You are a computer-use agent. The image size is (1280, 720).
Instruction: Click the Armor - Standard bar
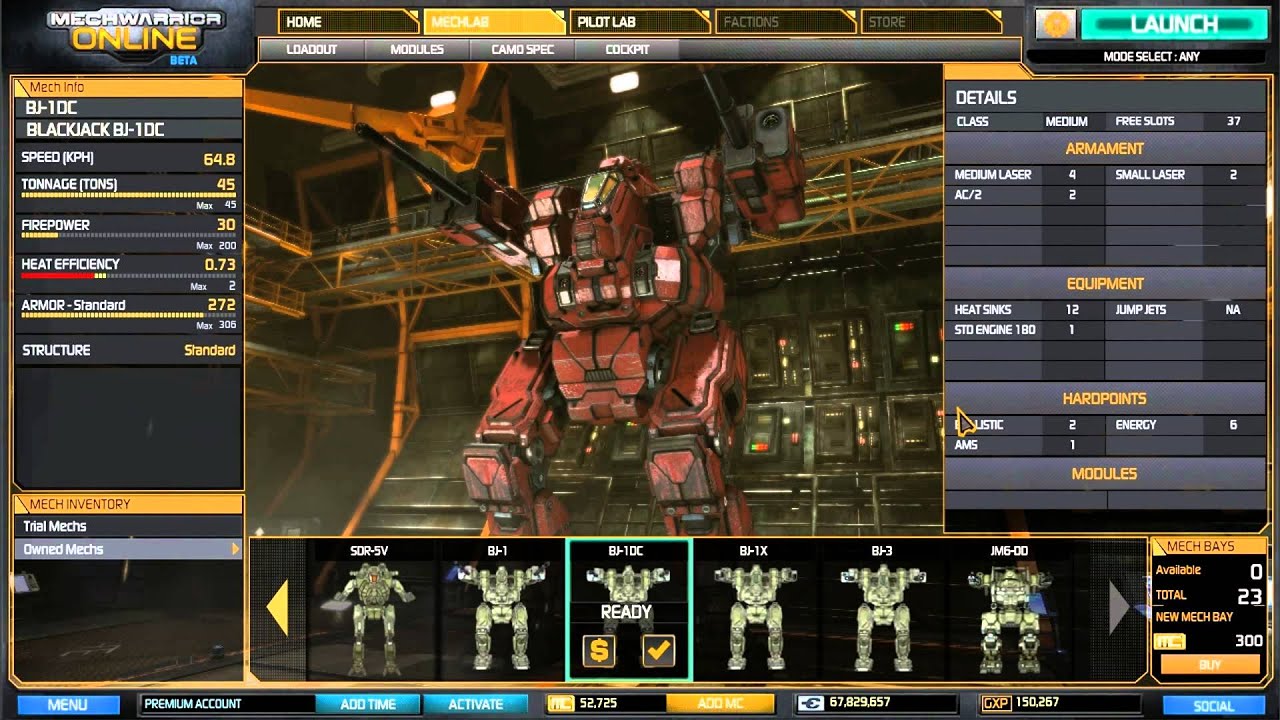click(128, 316)
